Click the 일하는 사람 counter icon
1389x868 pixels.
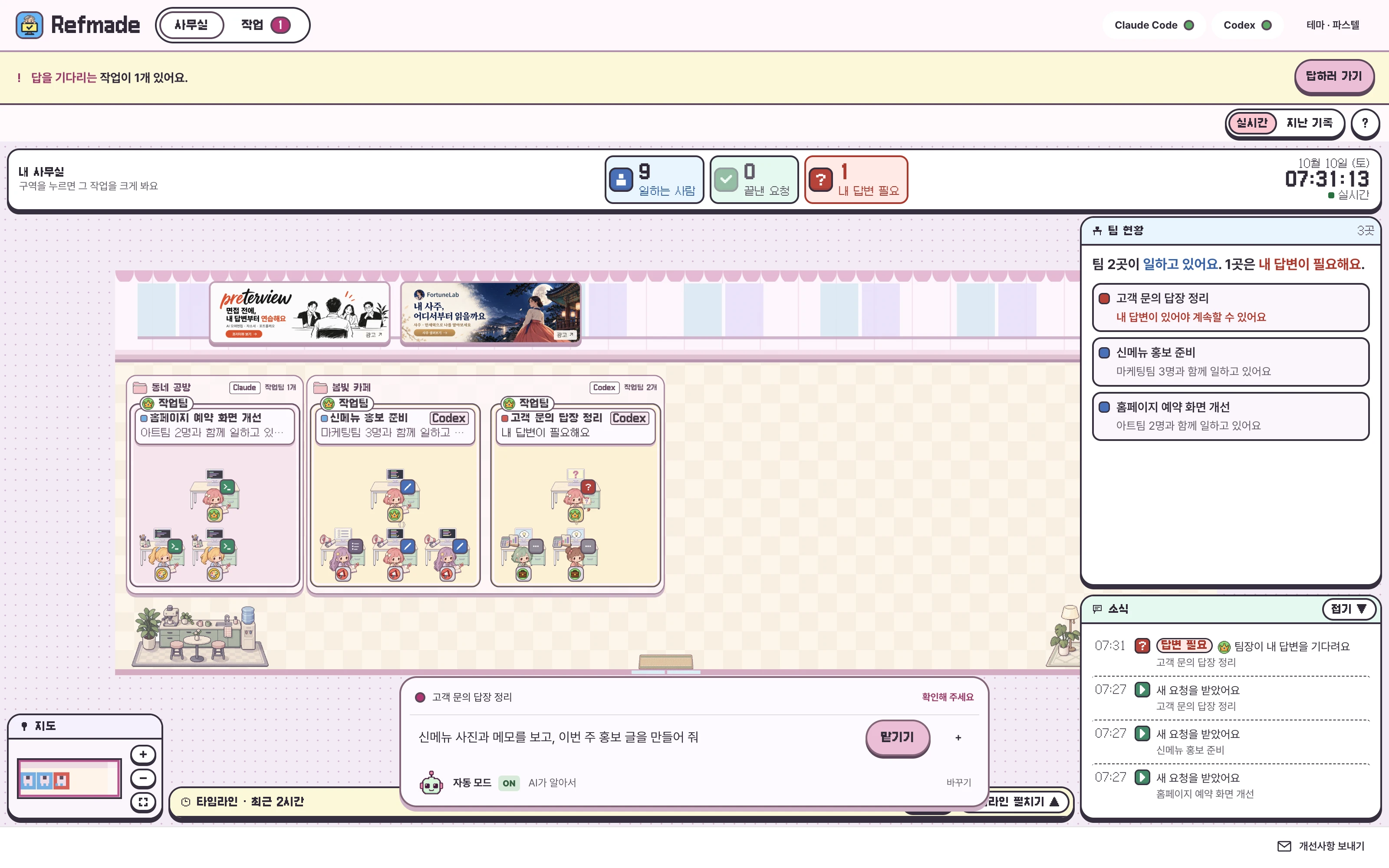[x=621, y=180]
